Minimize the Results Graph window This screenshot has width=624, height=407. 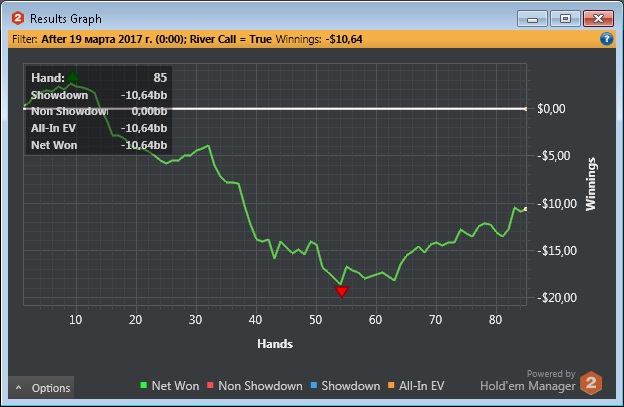tap(532, 19)
